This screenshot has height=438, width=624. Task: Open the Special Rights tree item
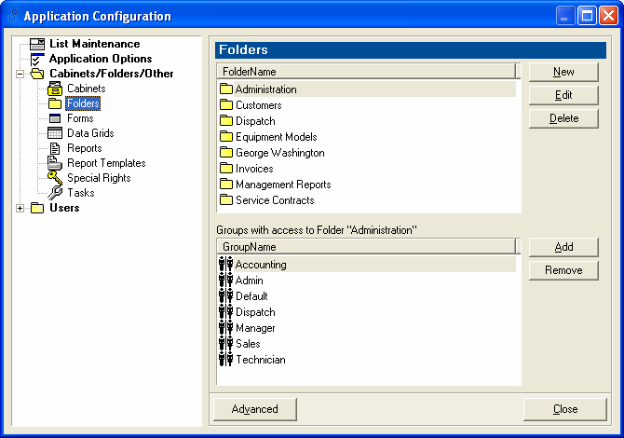(x=99, y=178)
